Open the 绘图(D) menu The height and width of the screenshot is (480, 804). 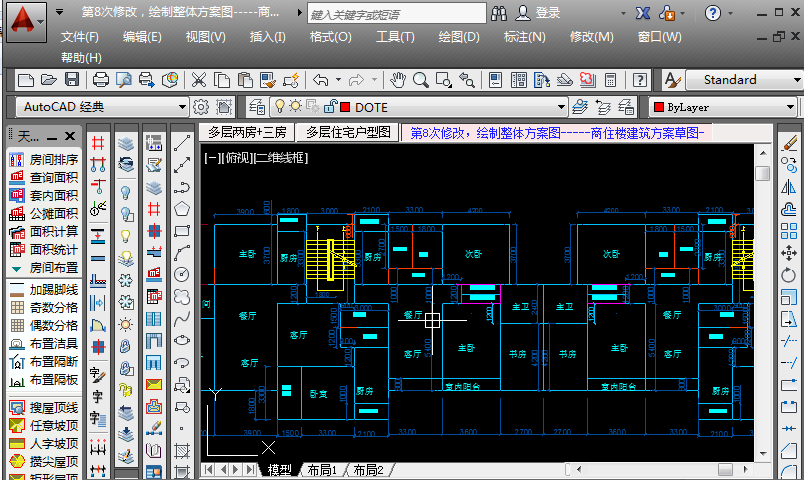[x=459, y=37]
